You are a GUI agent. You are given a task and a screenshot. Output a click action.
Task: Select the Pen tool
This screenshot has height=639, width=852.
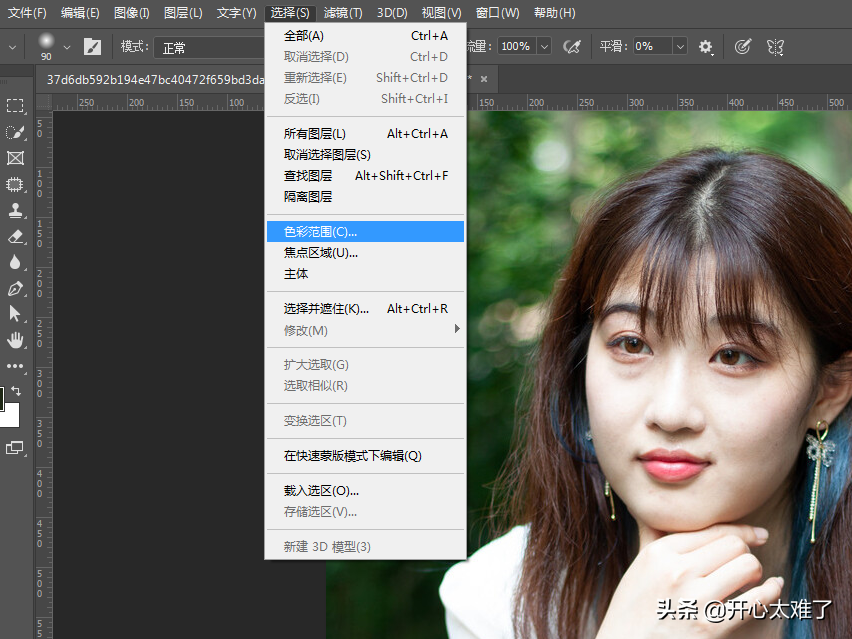(15, 288)
